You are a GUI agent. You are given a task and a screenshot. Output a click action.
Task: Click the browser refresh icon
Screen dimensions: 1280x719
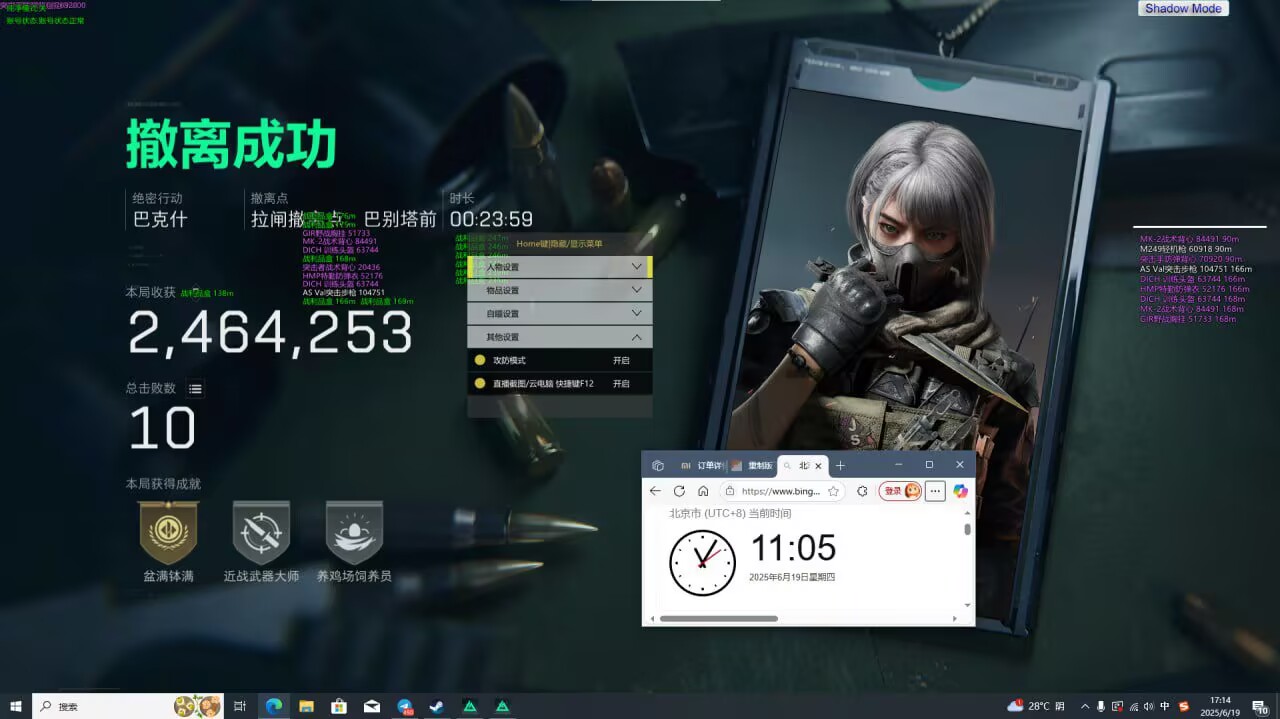pos(679,491)
